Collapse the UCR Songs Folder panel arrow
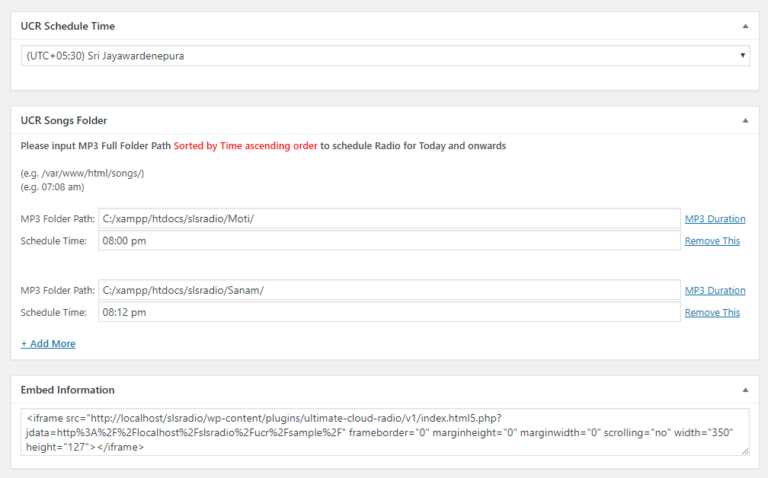Image resolution: width=768 pixels, height=478 pixels. 744,120
